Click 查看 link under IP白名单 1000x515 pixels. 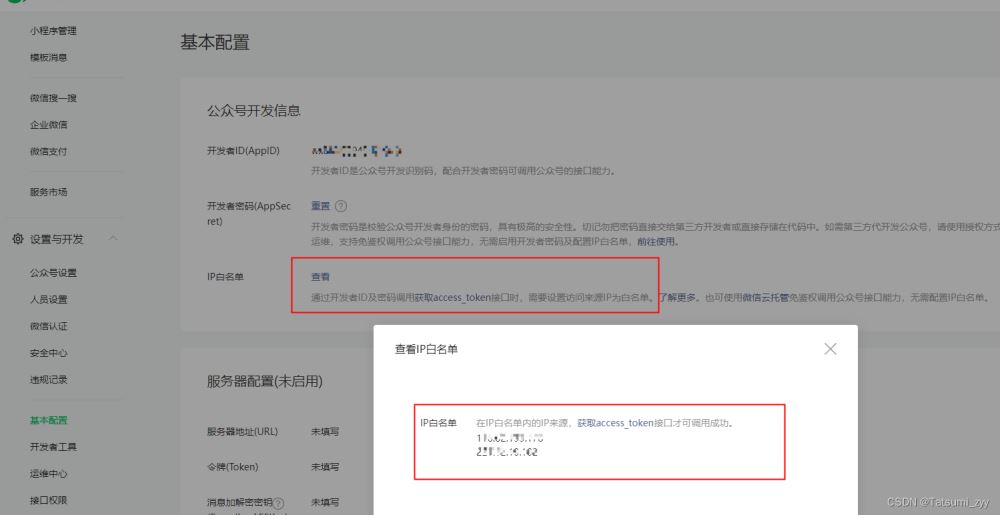(x=320, y=277)
